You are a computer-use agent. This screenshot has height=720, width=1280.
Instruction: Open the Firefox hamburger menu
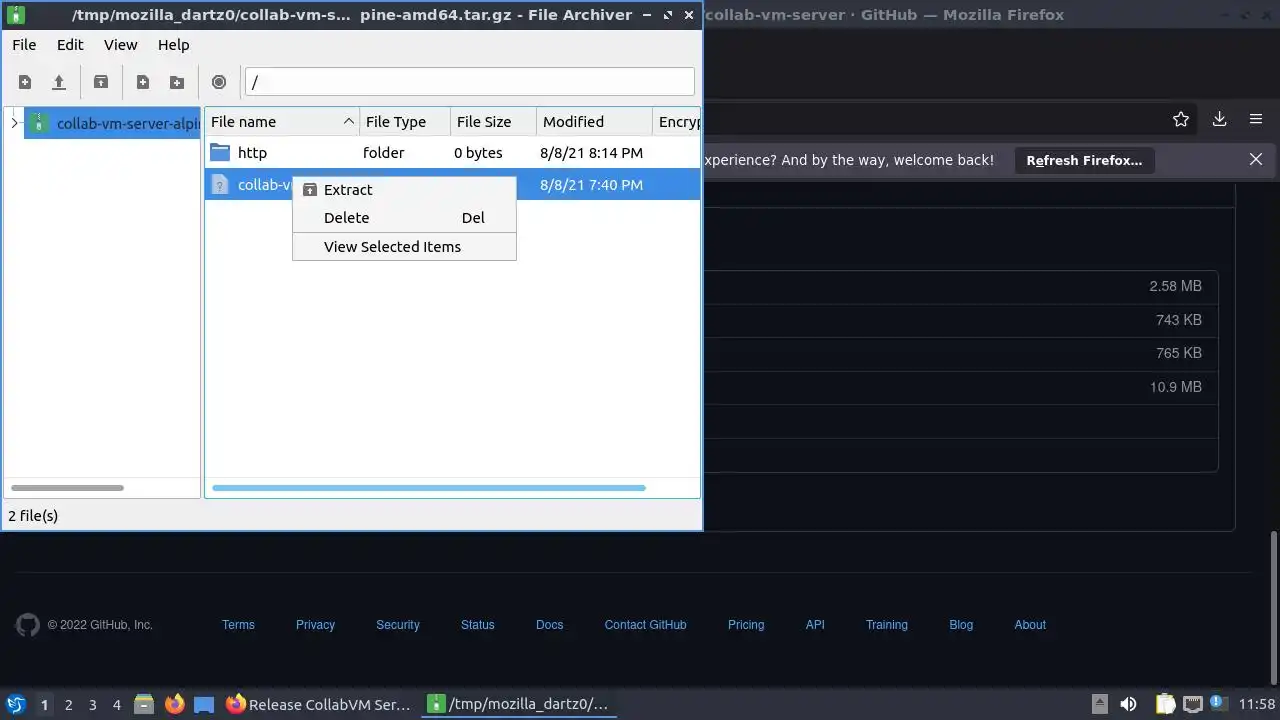(1256, 119)
